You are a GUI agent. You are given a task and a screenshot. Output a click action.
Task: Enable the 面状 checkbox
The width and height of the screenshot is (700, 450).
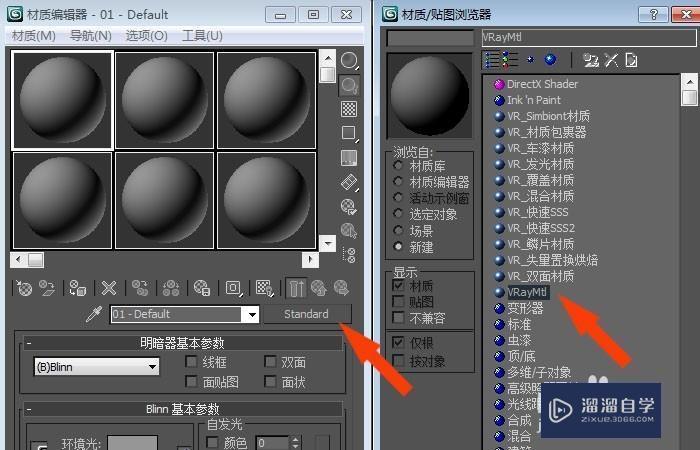pos(270,381)
